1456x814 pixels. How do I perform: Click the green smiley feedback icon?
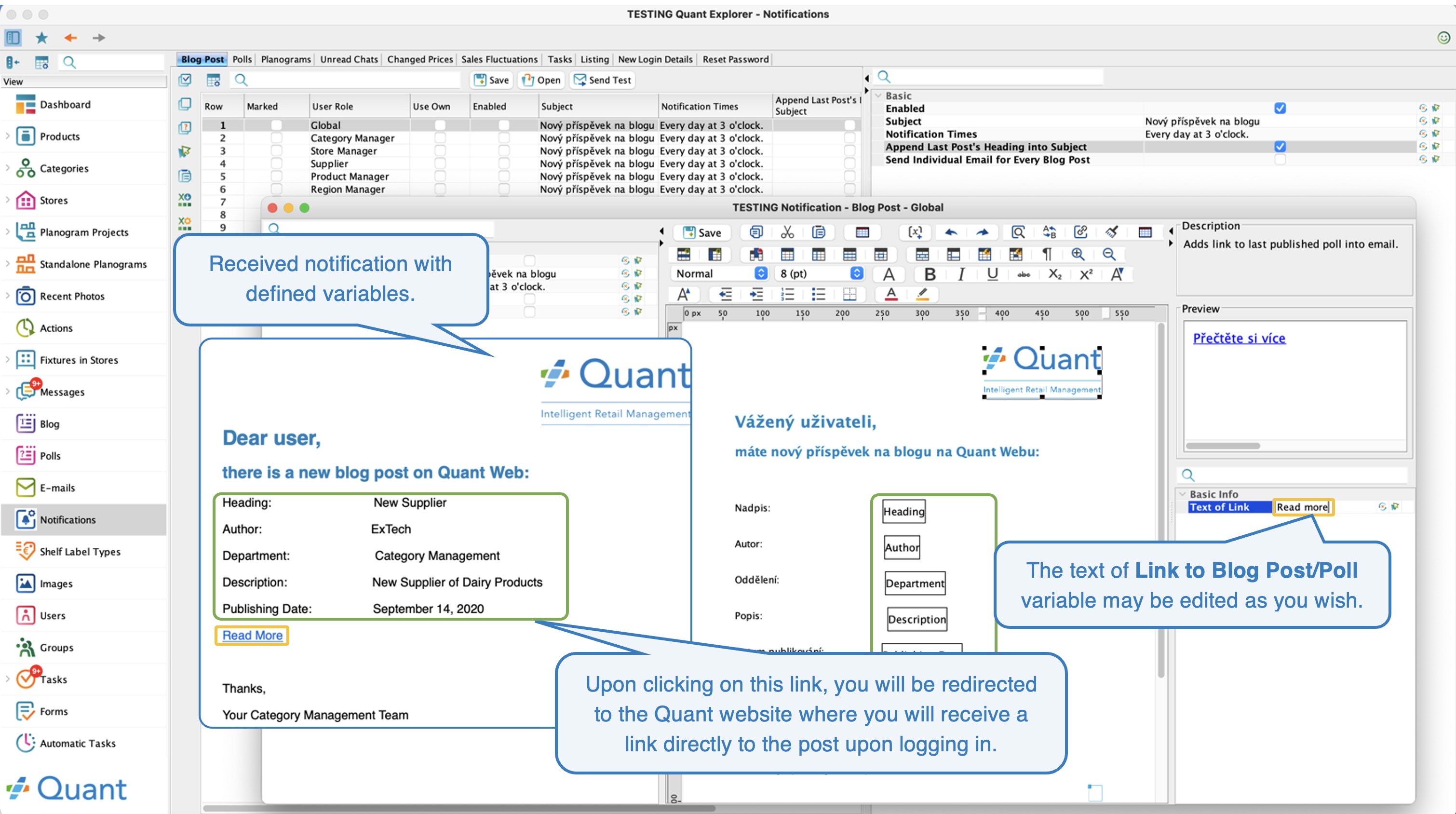(x=1443, y=38)
